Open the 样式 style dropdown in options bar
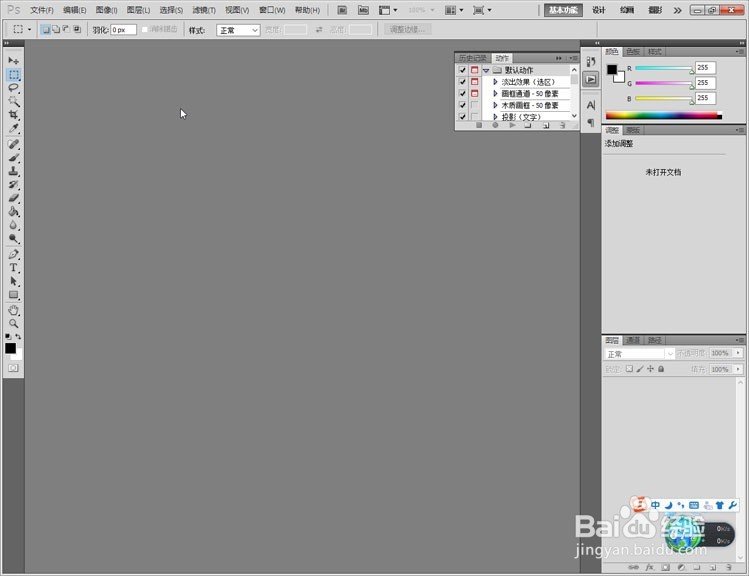The height and width of the screenshot is (576, 749). tap(238, 30)
